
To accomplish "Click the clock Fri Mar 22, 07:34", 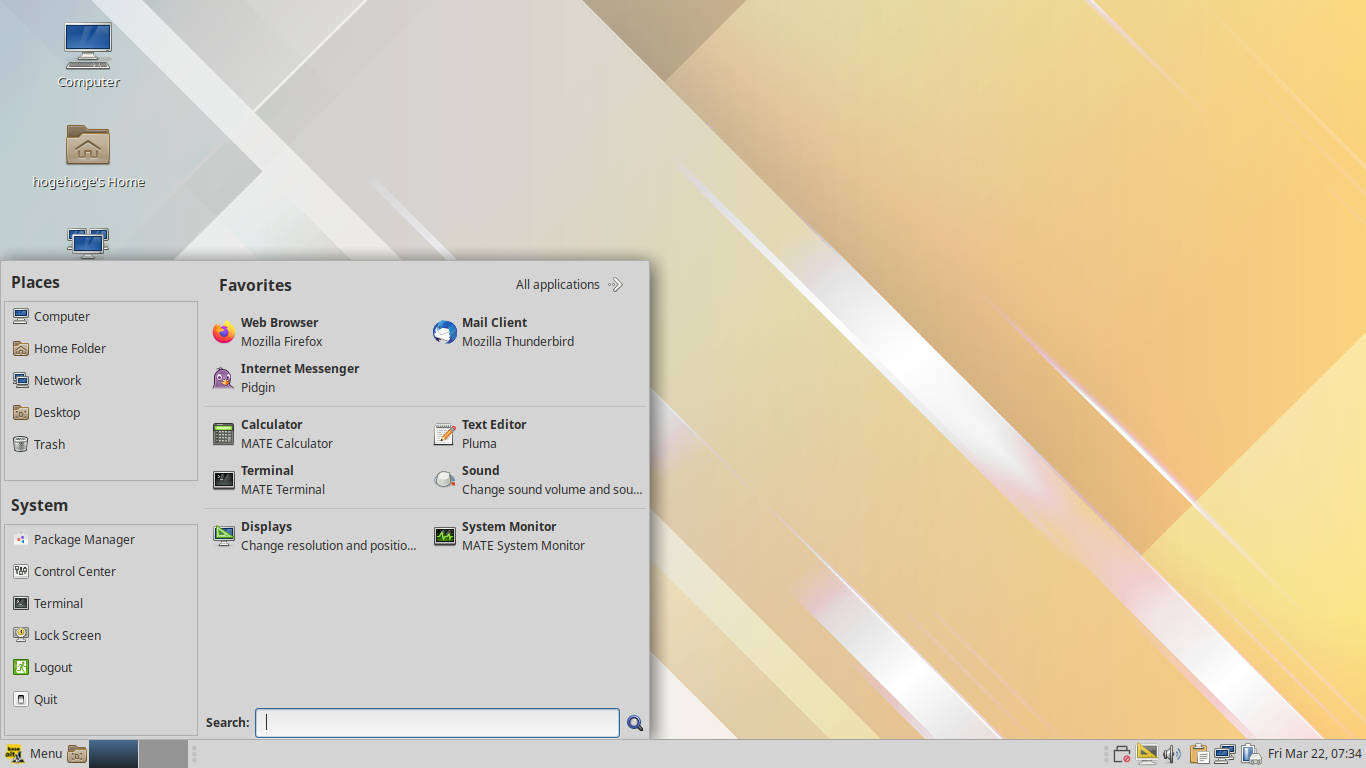I will point(1314,754).
